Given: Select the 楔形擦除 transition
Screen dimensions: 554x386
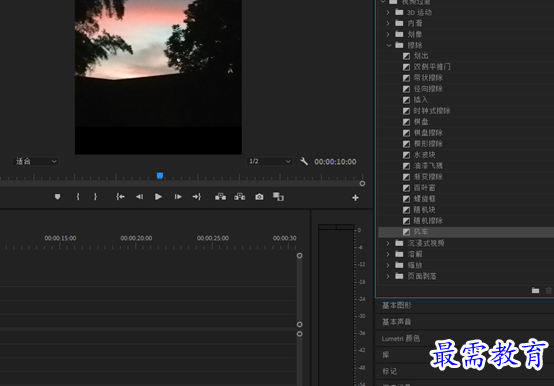Looking at the screenshot, I should (428, 144).
